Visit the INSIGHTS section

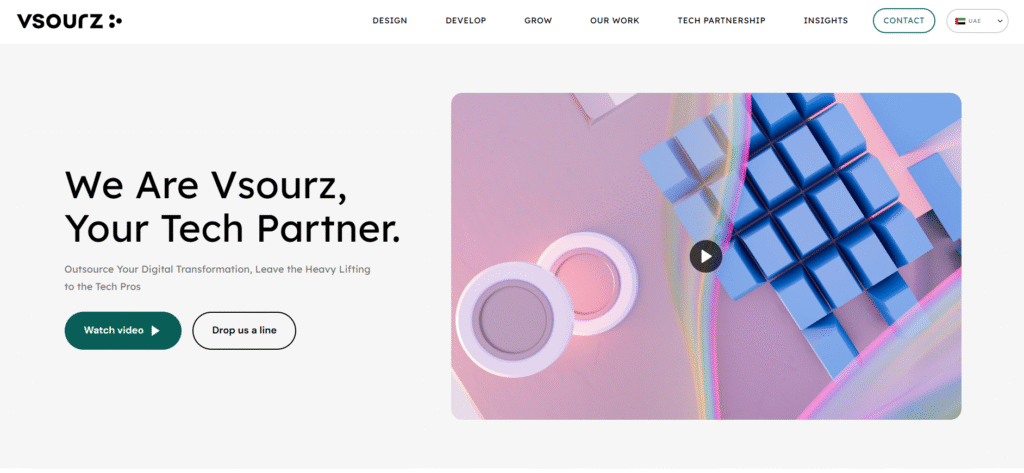click(x=825, y=21)
